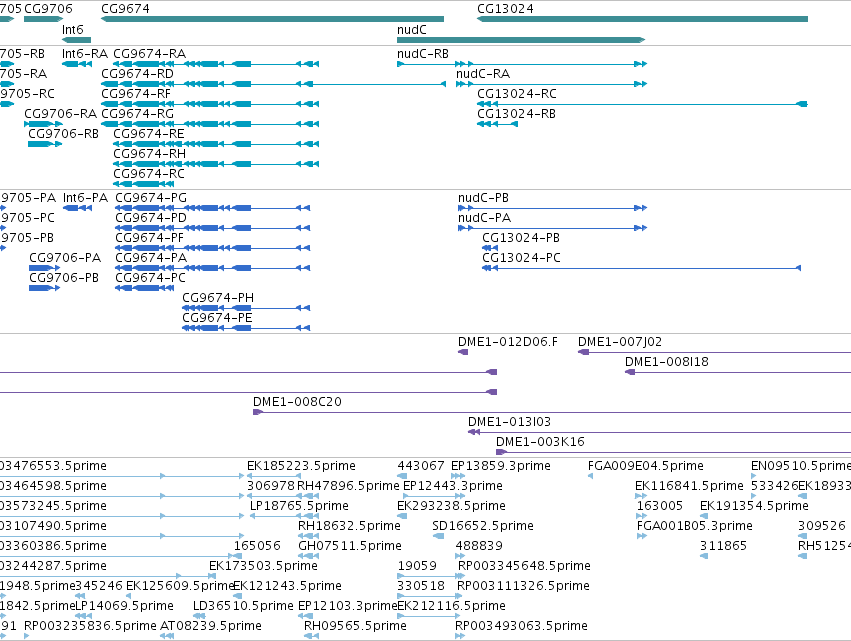Select the CG9674-PF protein label
851x641 pixels.
pyautogui.click(x=149, y=238)
